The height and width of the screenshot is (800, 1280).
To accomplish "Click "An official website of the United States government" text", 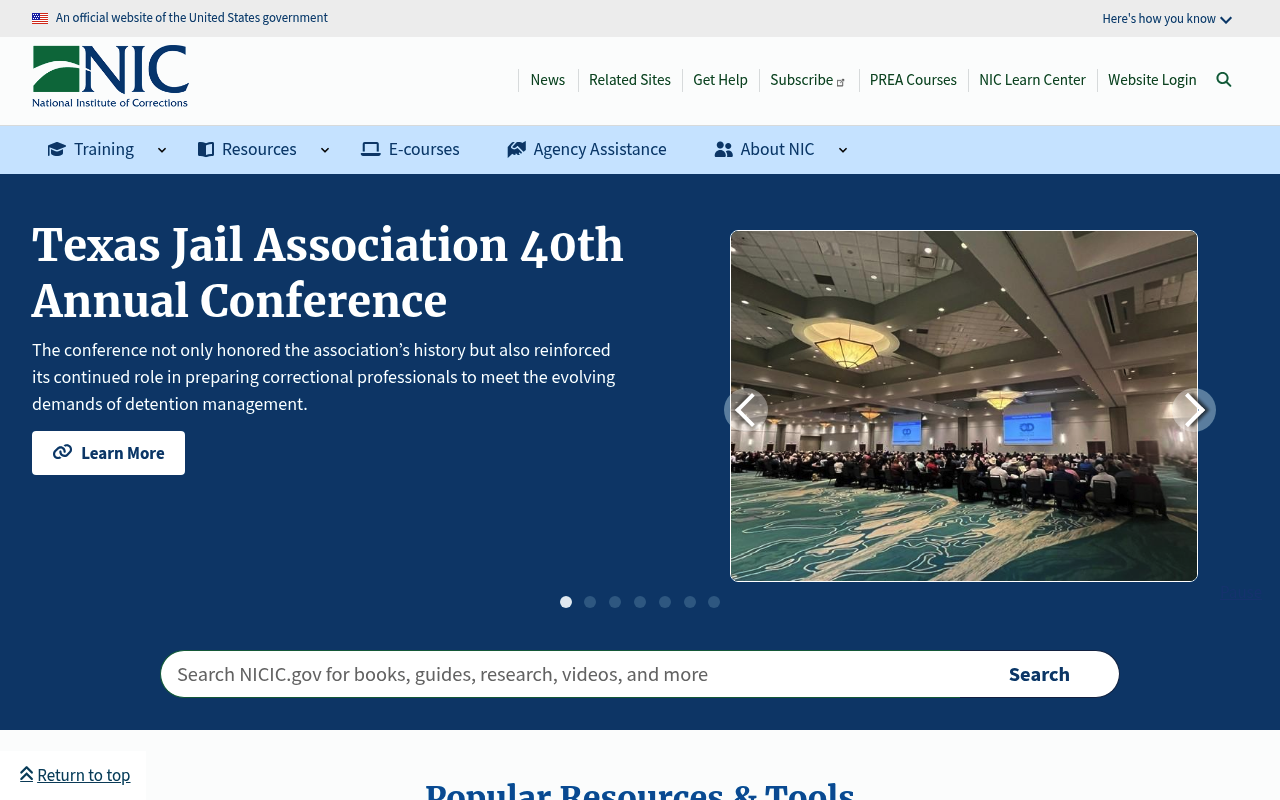I will click(x=192, y=18).
